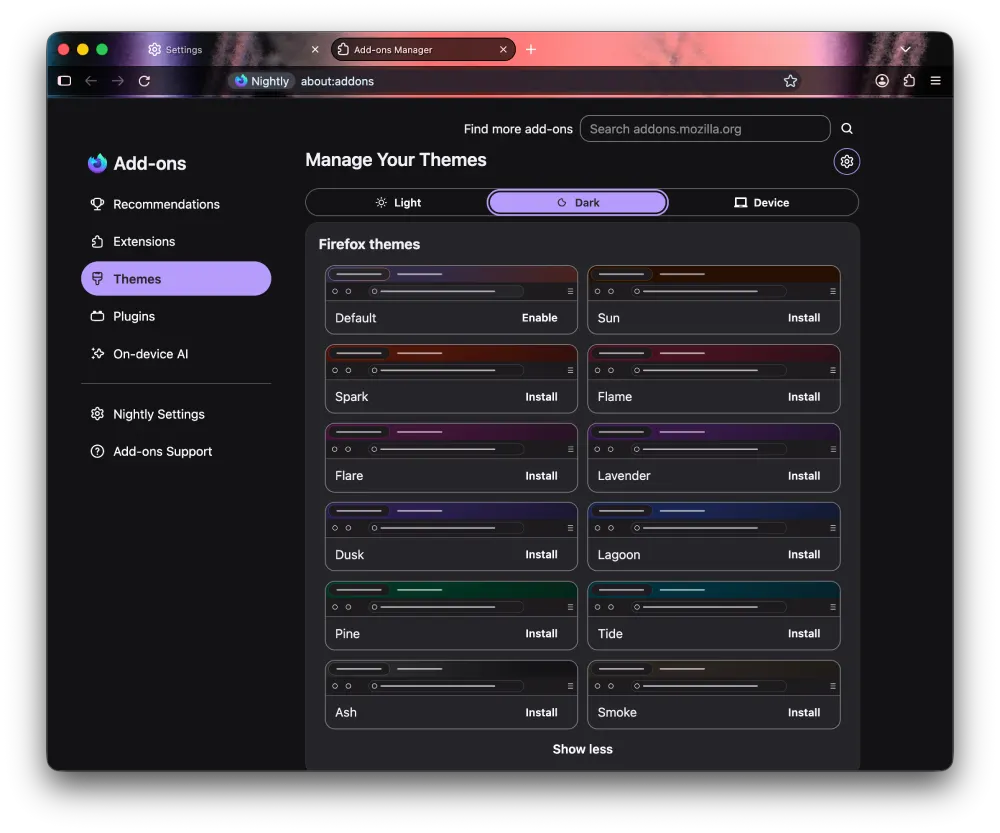Go back with the back arrow
The width and height of the screenshot is (1000, 833).
pyautogui.click(x=91, y=81)
